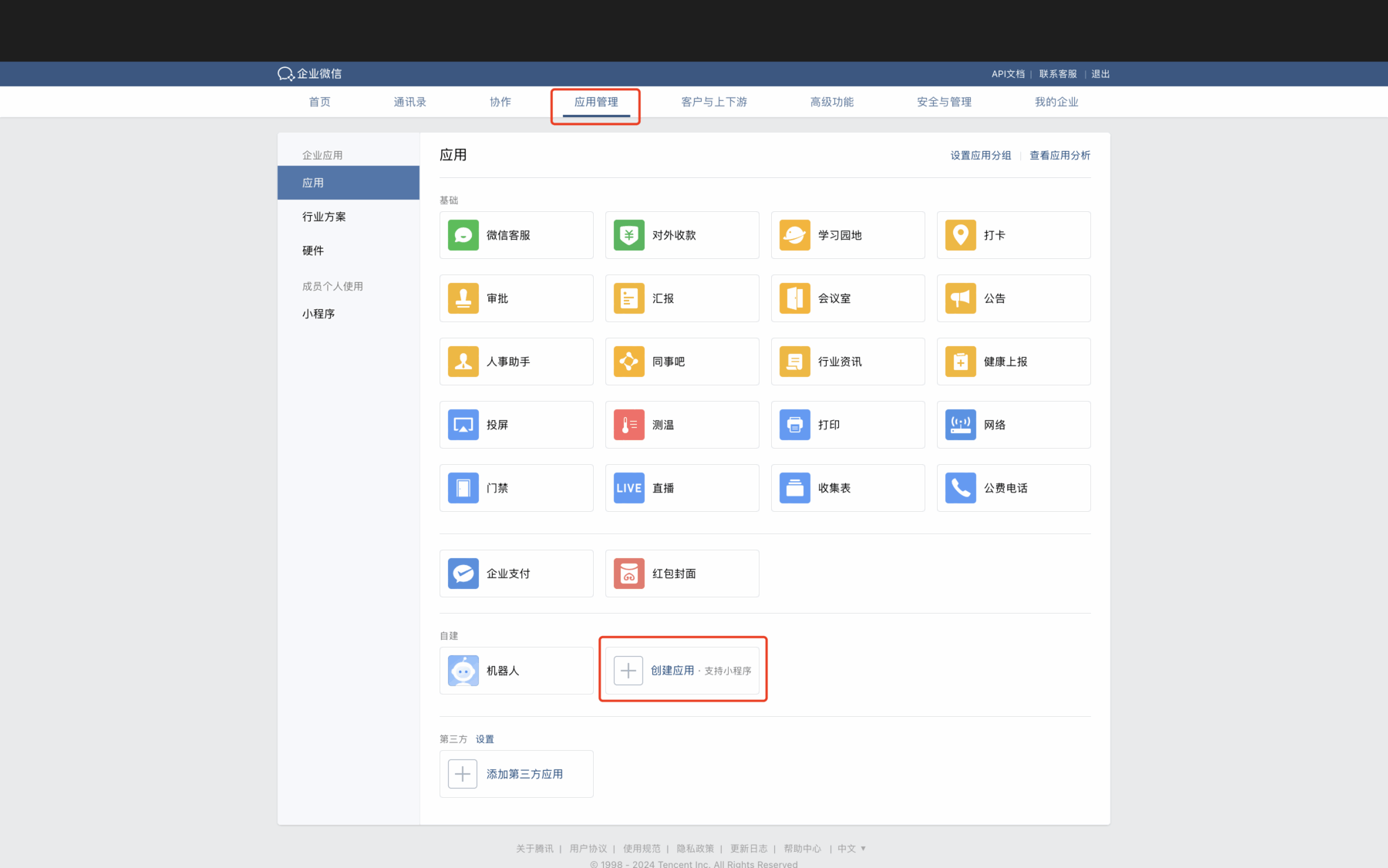Open the 隐私政策 footer link
Viewport: 1388px width, 868px height.
coord(696,849)
